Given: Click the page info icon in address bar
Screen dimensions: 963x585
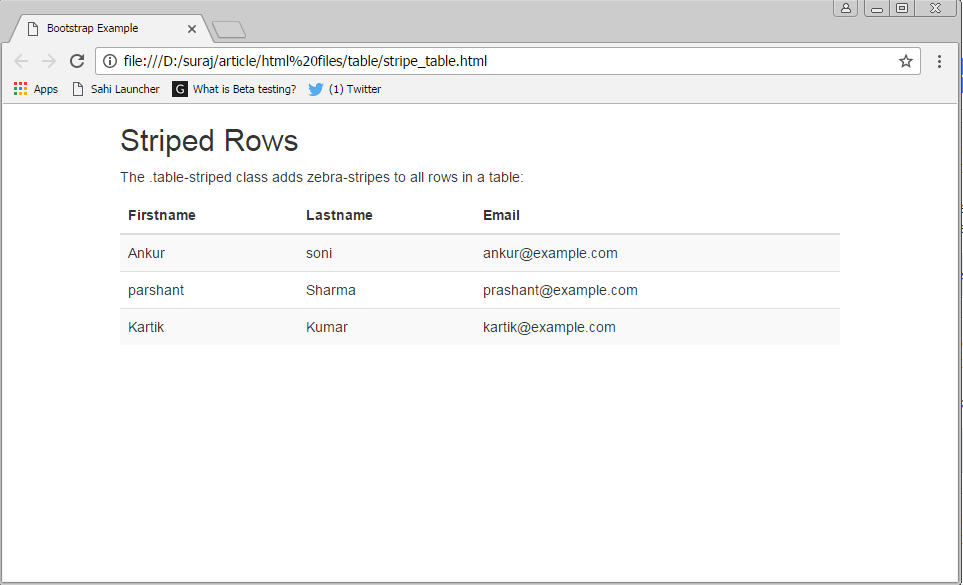Looking at the screenshot, I should [108, 61].
